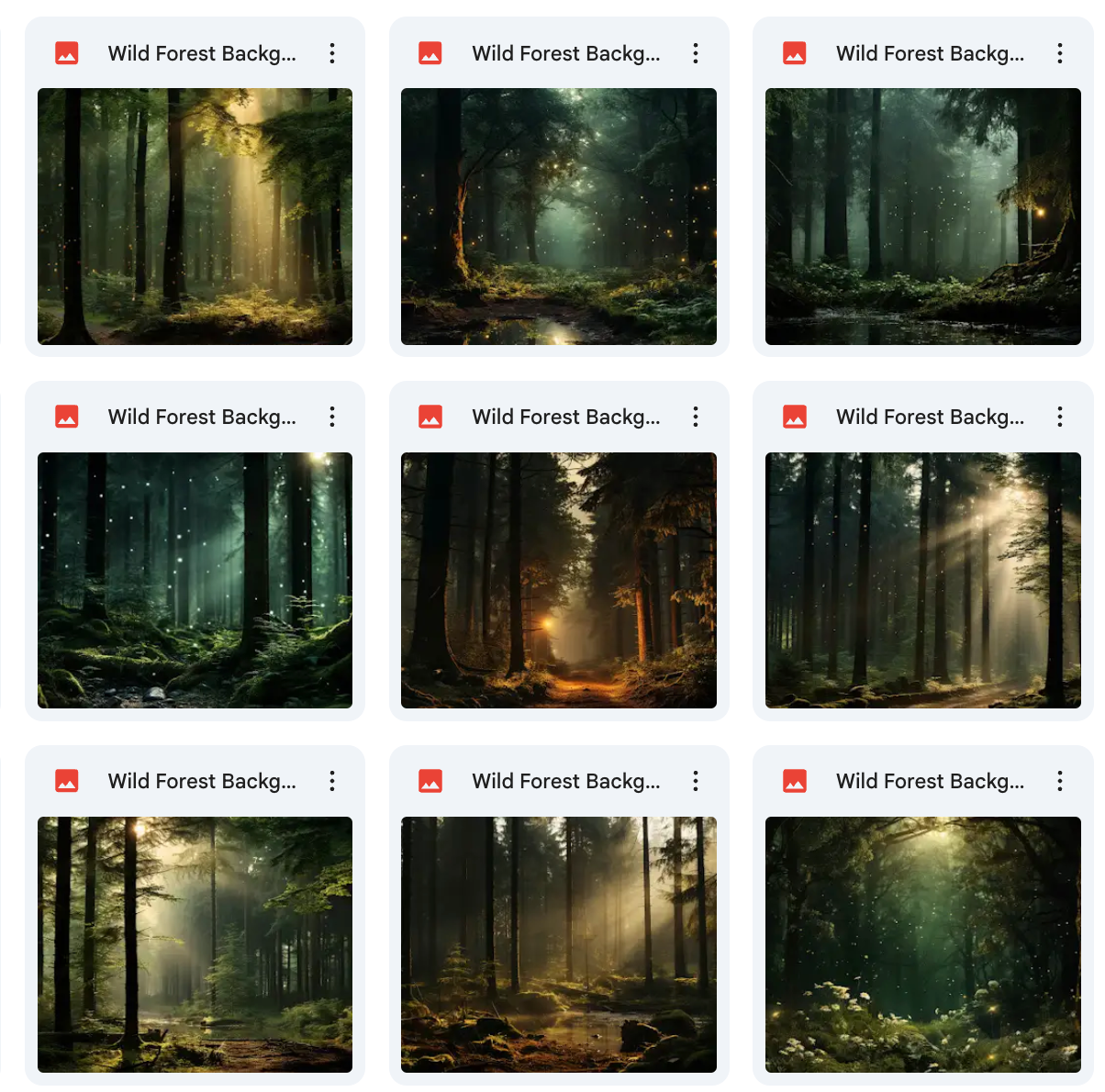Open the mossy forest with white sparkles thumbnail
This screenshot has width=1105, height=1092.
pyautogui.click(x=195, y=580)
